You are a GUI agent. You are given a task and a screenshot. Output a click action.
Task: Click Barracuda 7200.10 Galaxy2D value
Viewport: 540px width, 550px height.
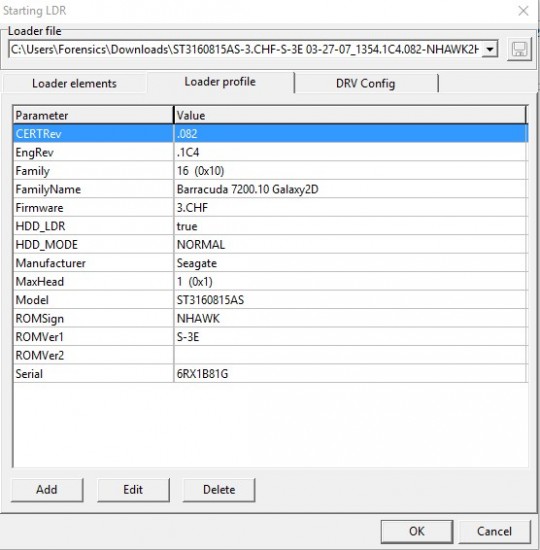(351, 189)
